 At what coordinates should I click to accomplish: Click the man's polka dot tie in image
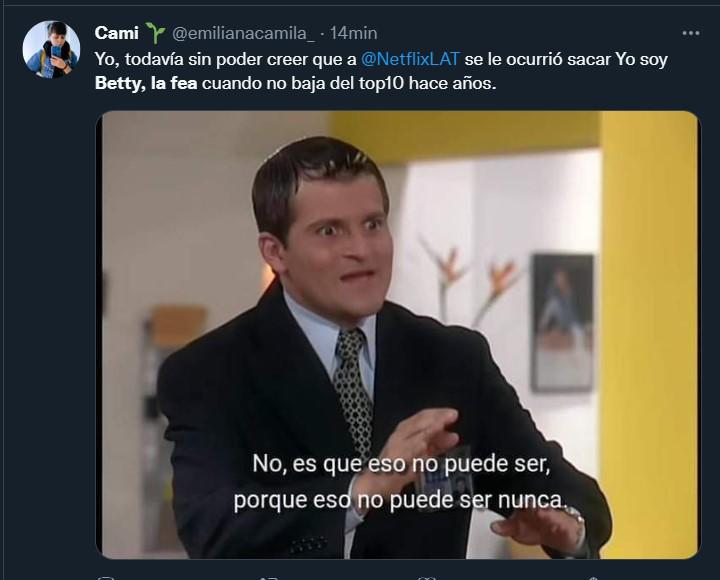[353, 390]
